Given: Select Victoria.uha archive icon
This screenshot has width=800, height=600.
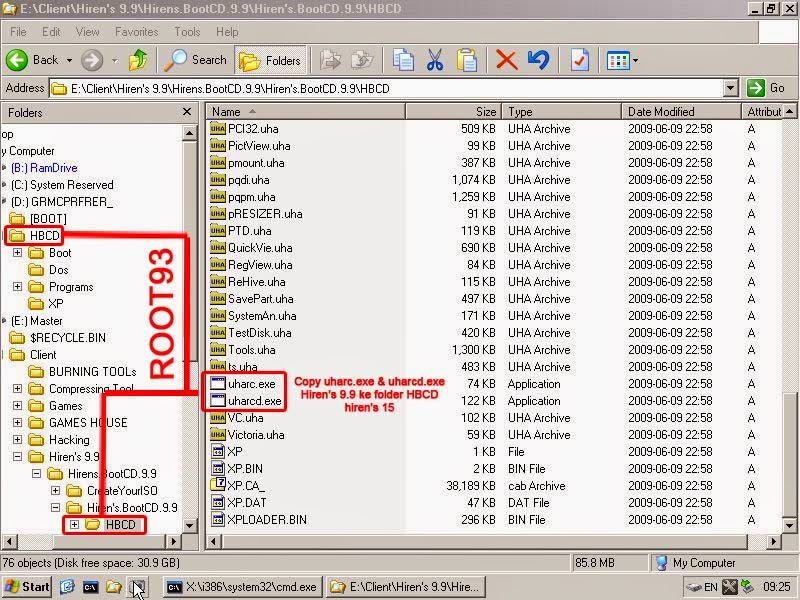Looking at the screenshot, I should [218, 435].
